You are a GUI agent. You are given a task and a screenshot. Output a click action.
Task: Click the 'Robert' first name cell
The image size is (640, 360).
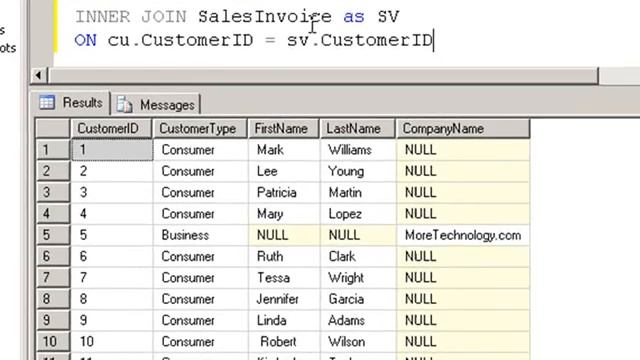[x=284, y=341]
